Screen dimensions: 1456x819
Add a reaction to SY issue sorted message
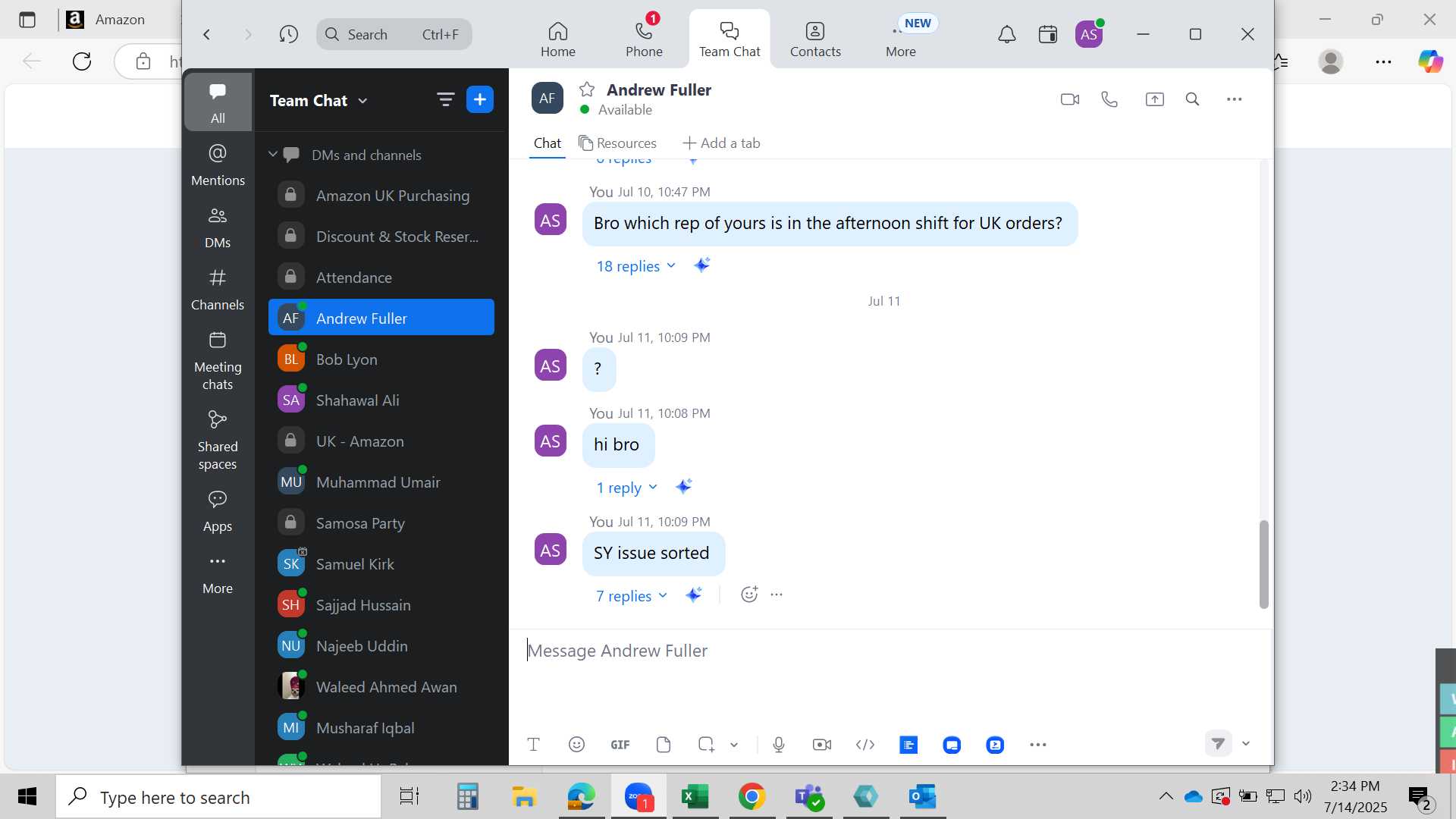point(749,595)
